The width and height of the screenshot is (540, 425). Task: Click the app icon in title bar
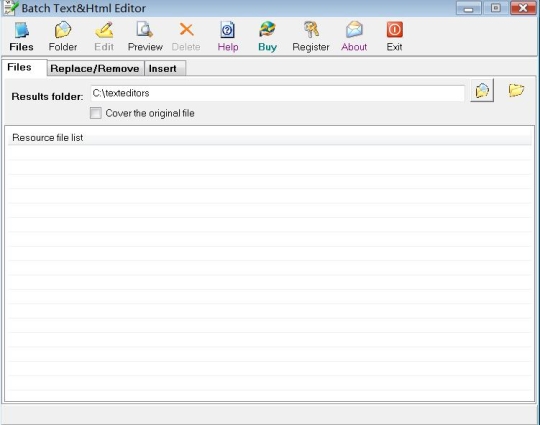10,8
